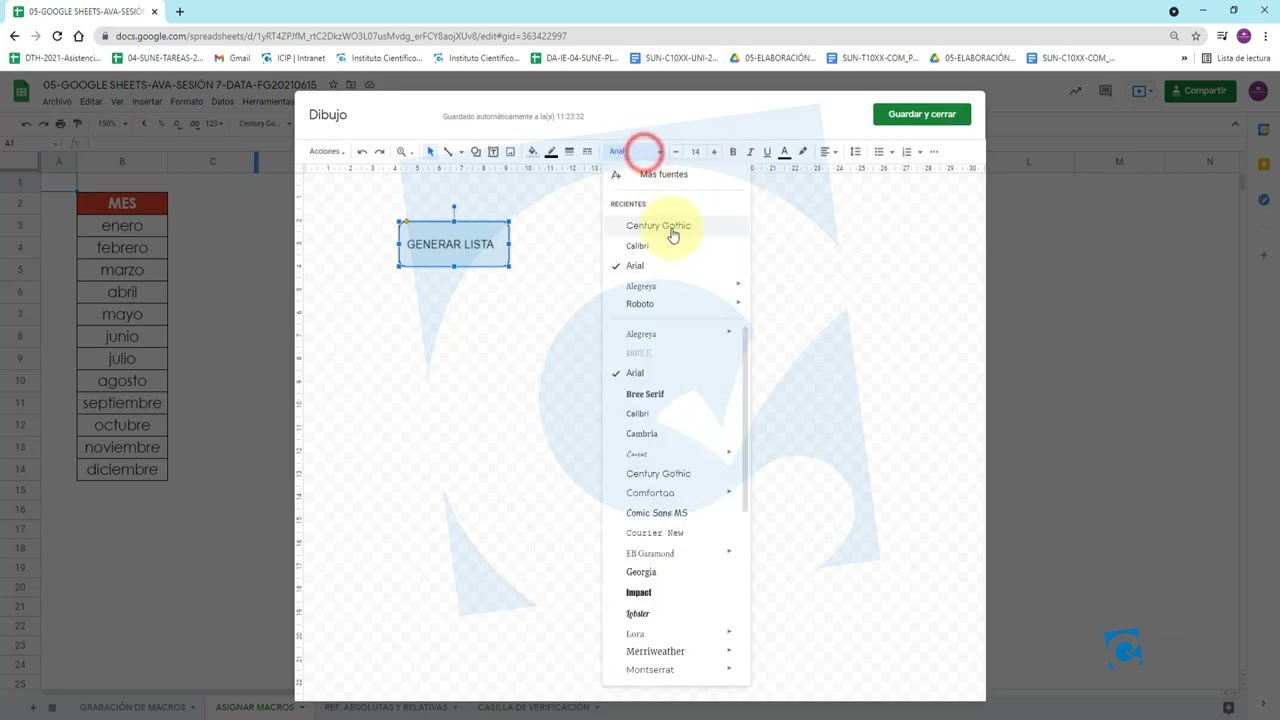The height and width of the screenshot is (720, 1280).
Task: Click the undo arrow in drawing toolbar
Action: click(362, 152)
